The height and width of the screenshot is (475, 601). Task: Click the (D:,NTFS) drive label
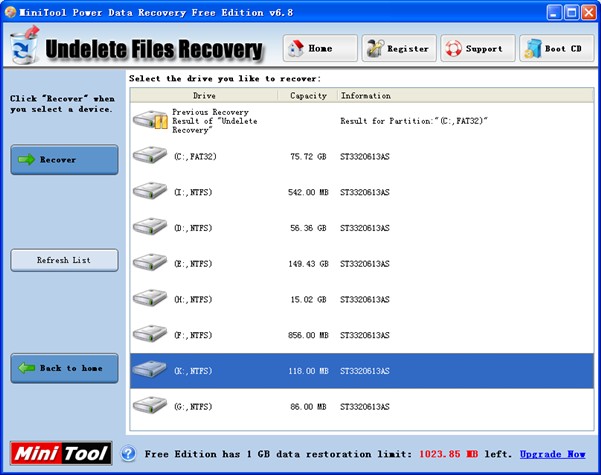pyautogui.click(x=193, y=228)
